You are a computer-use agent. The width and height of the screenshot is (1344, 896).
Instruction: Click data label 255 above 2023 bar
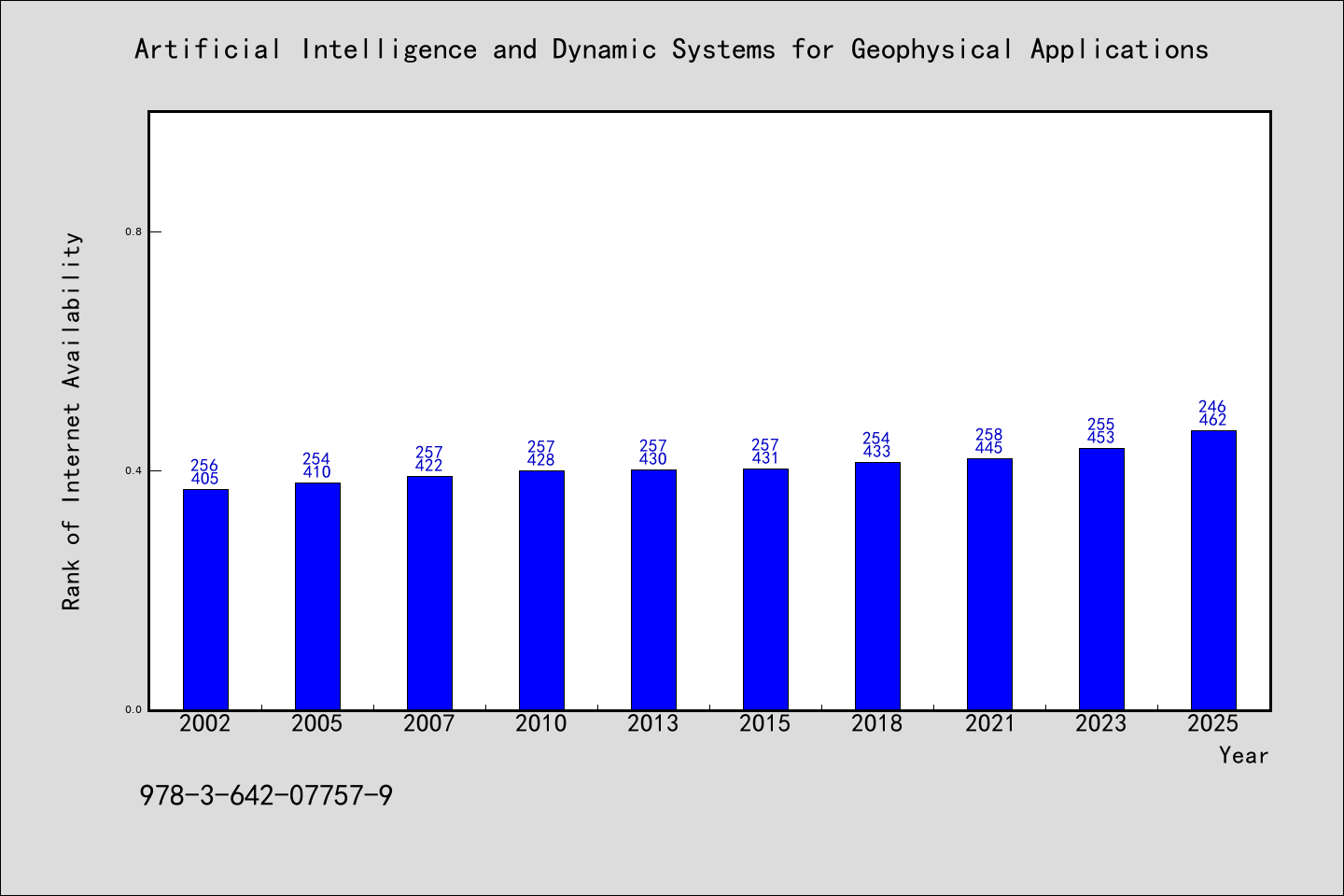coord(1101,425)
